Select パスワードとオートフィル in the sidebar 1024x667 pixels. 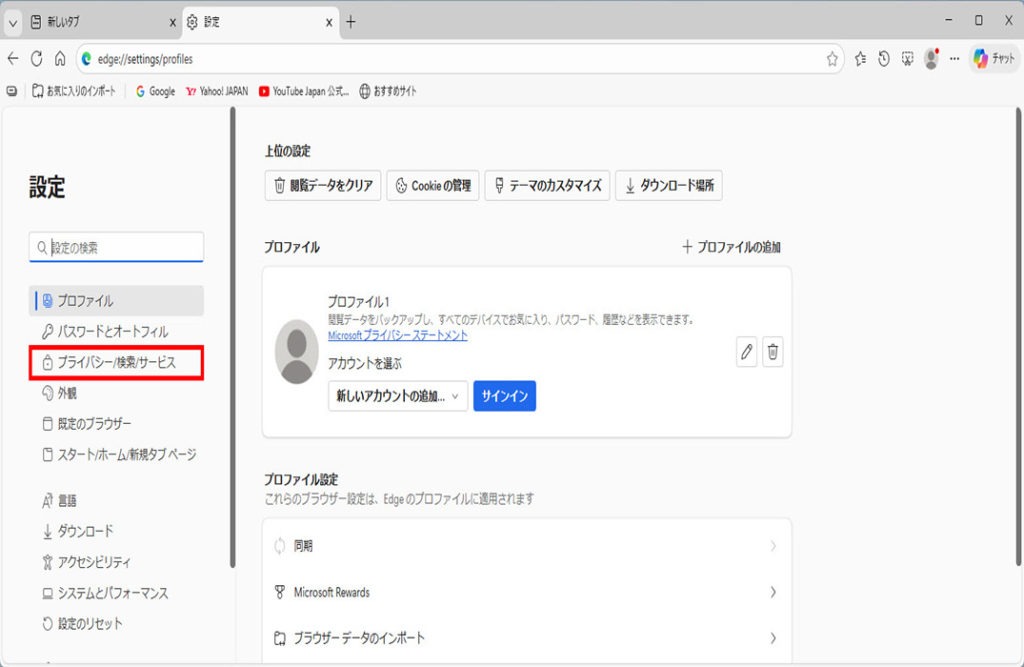coord(112,332)
